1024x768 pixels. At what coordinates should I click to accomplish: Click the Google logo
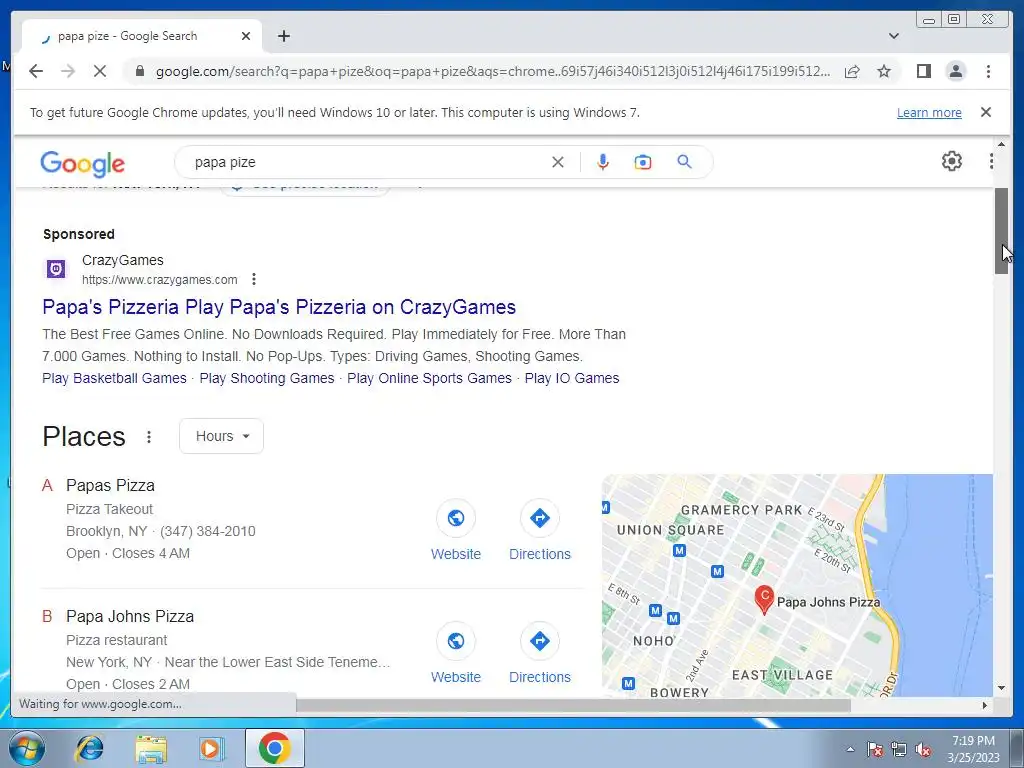click(82, 163)
